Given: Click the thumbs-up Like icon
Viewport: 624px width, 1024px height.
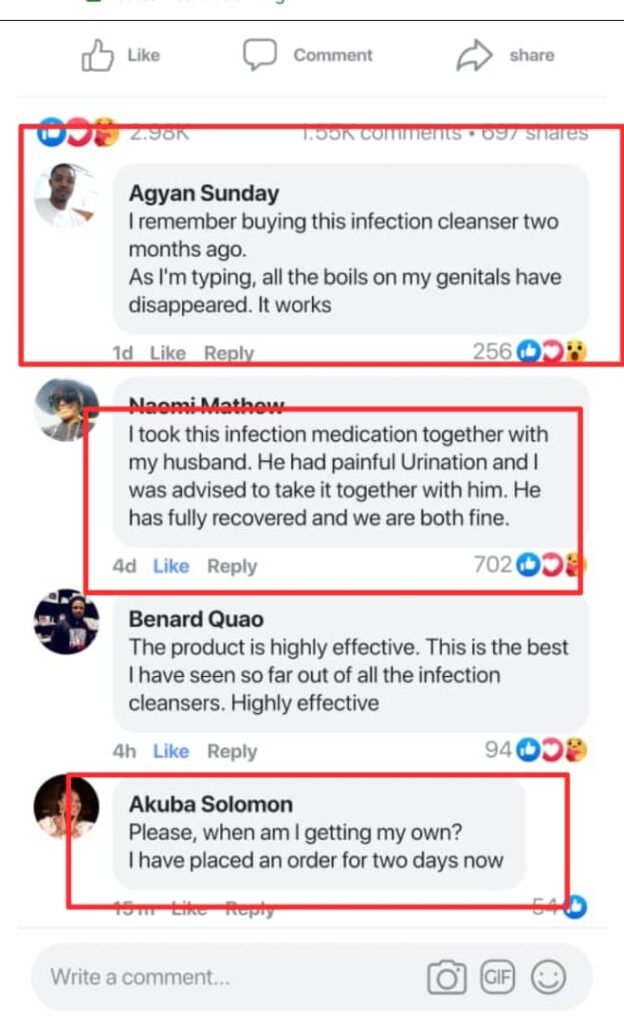Looking at the screenshot, I should pos(98,57).
